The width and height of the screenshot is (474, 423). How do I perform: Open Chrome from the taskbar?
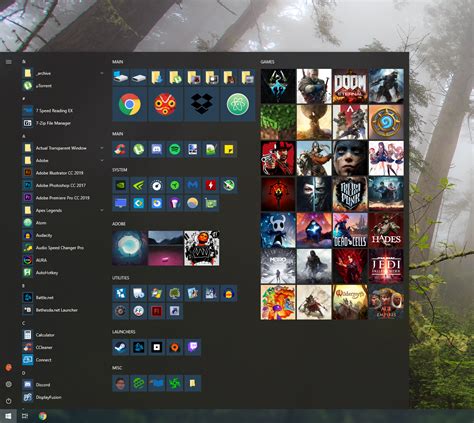(42, 416)
